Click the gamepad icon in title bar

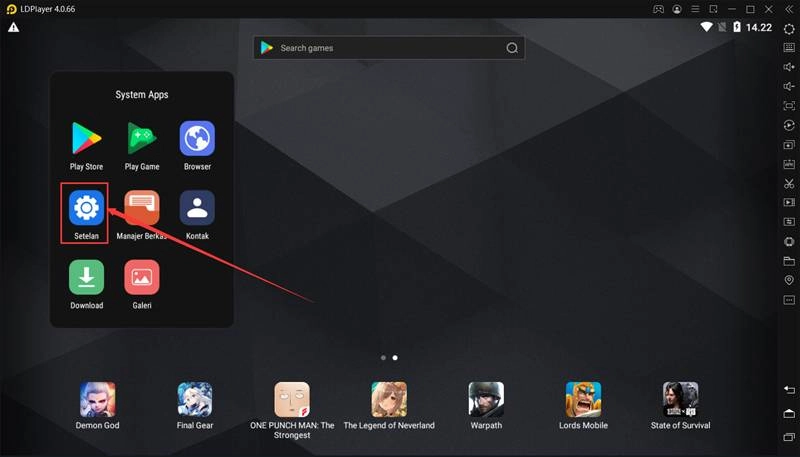[659, 9]
